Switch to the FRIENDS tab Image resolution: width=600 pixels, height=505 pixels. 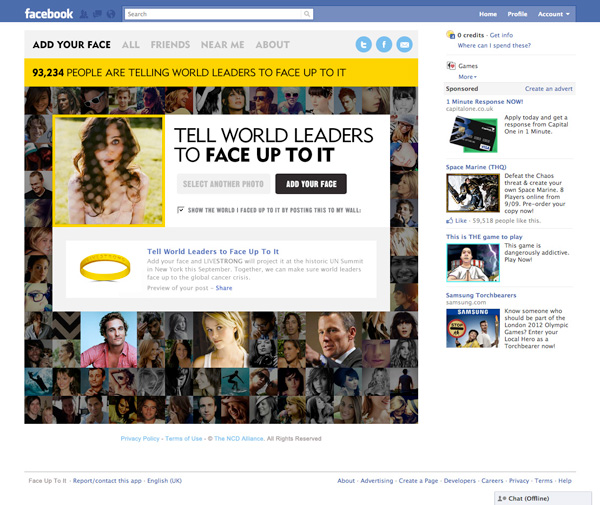pyautogui.click(x=170, y=45)
